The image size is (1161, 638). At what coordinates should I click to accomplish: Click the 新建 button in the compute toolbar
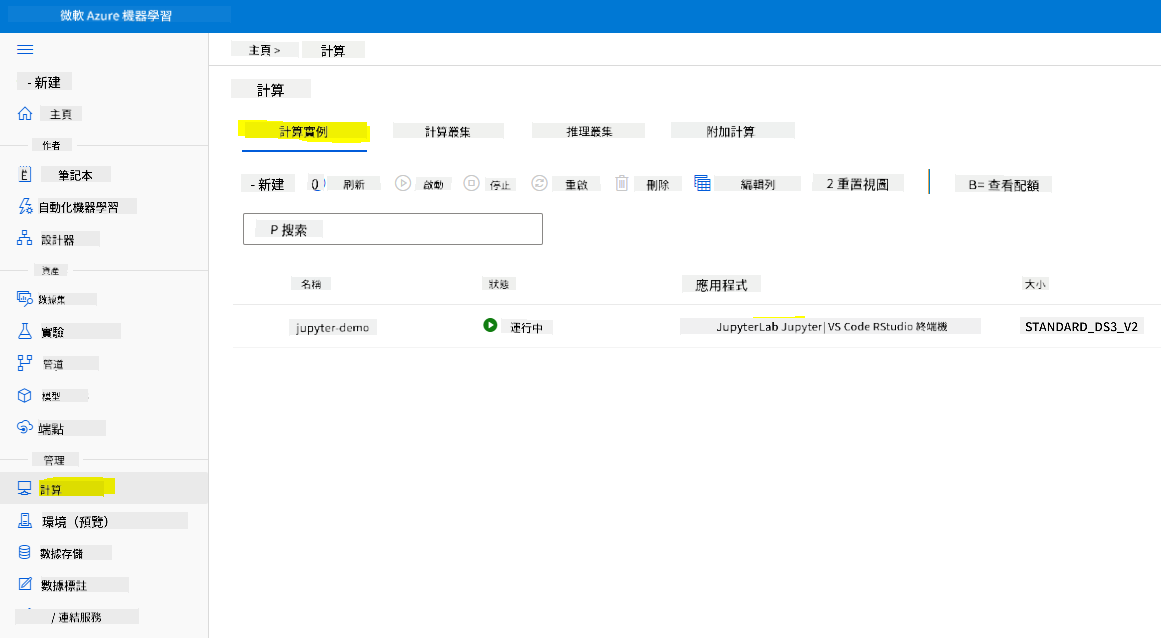tap(267, 184)
